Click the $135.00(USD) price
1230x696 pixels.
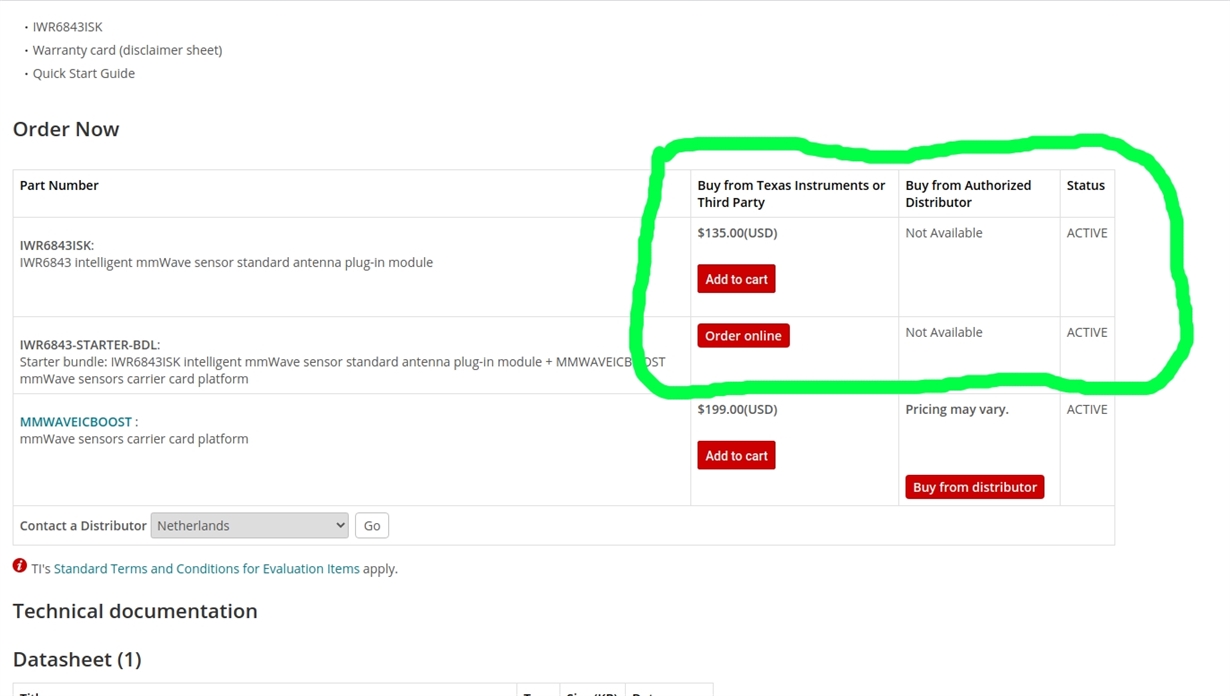pyautogui.click(x=737, y=233)
